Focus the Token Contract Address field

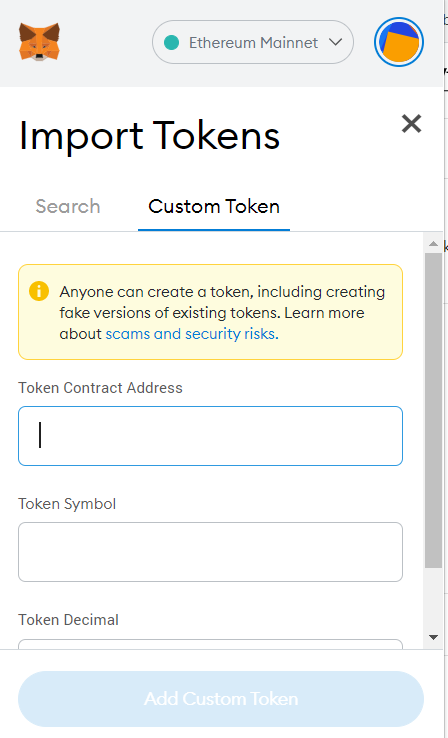210,436
